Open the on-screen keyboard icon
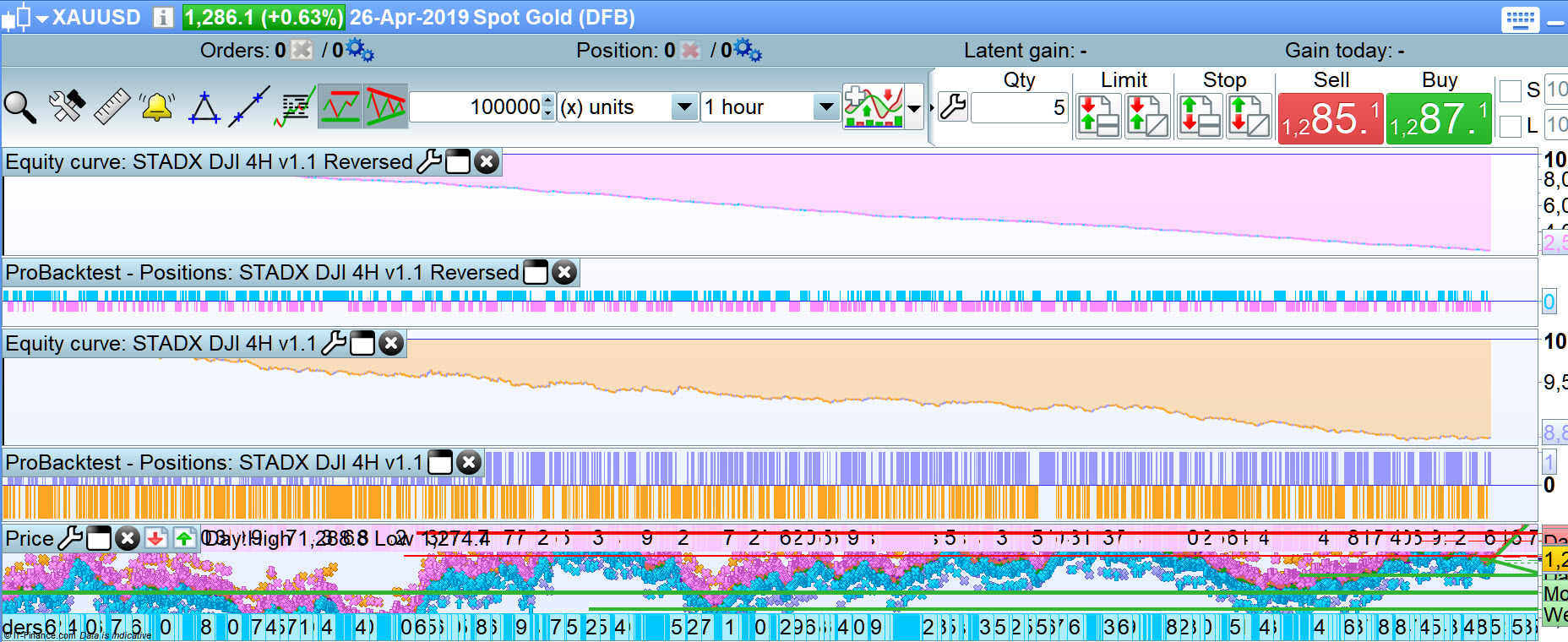 [x=1519, y=19]
